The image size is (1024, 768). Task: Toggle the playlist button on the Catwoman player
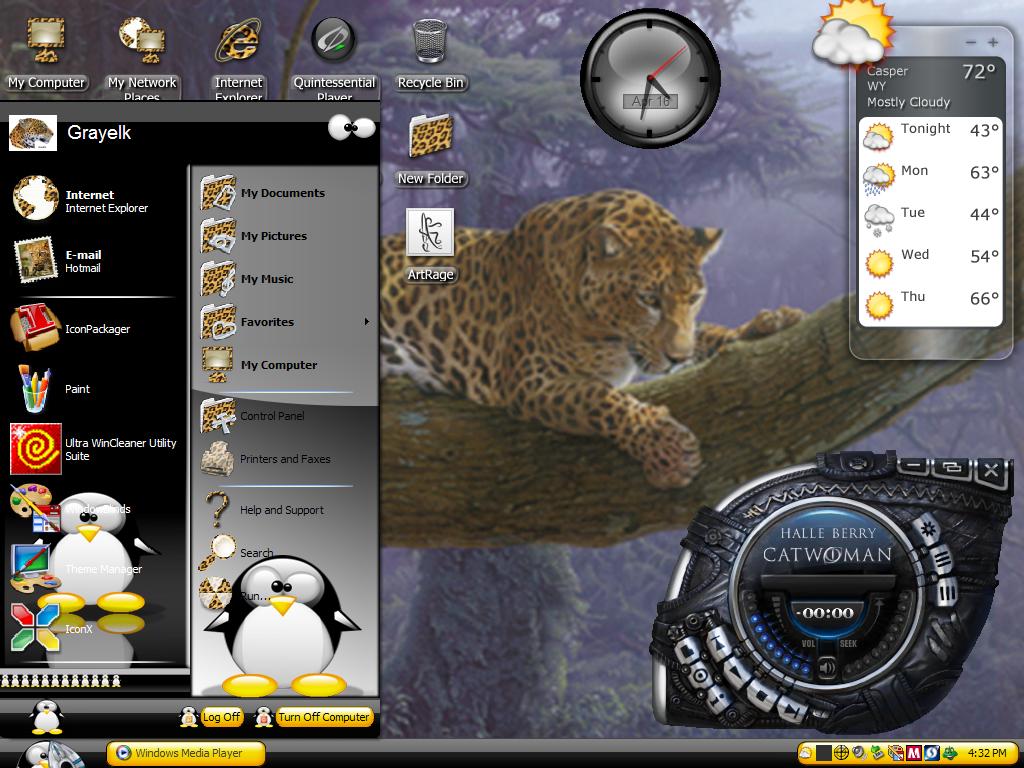(940, 560)
